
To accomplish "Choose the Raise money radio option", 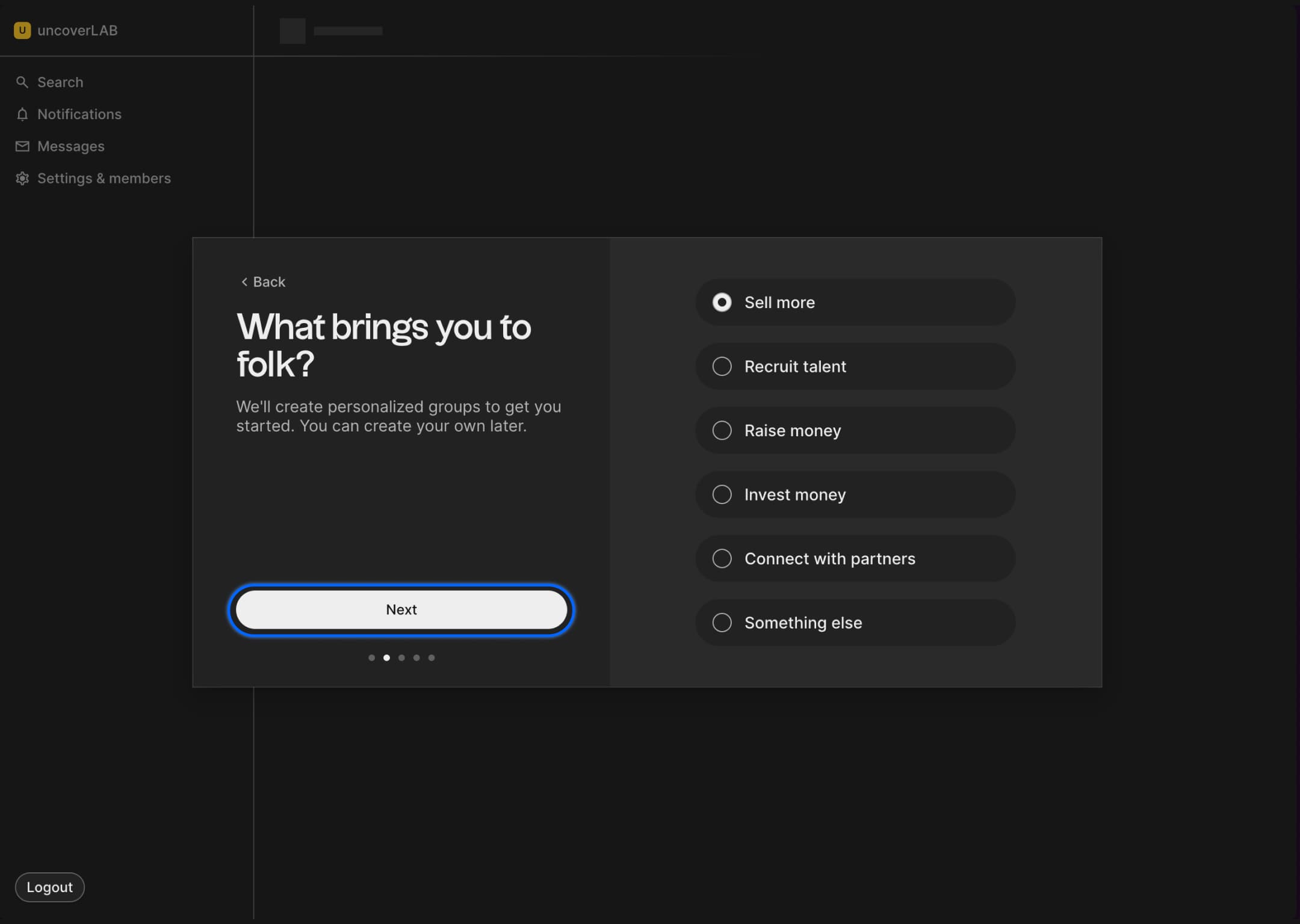I will 855,430.
